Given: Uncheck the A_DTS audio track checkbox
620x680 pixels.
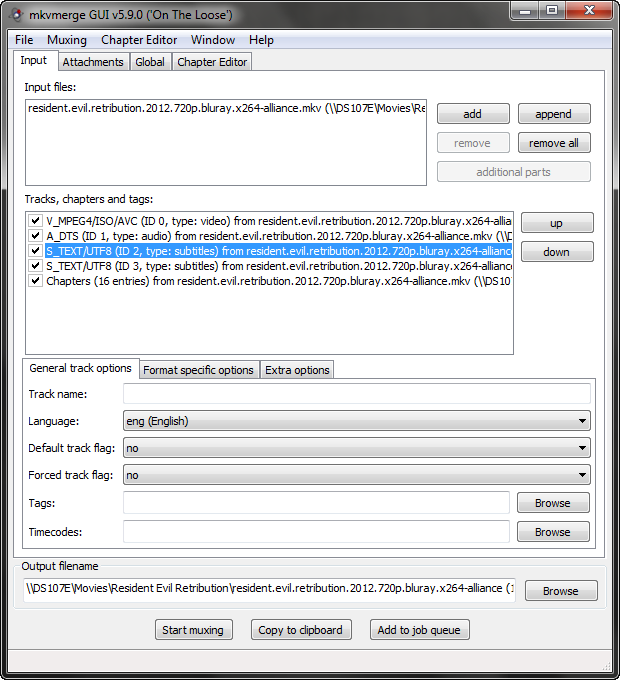Looking at the screenshot, I should tap(35, 236).
